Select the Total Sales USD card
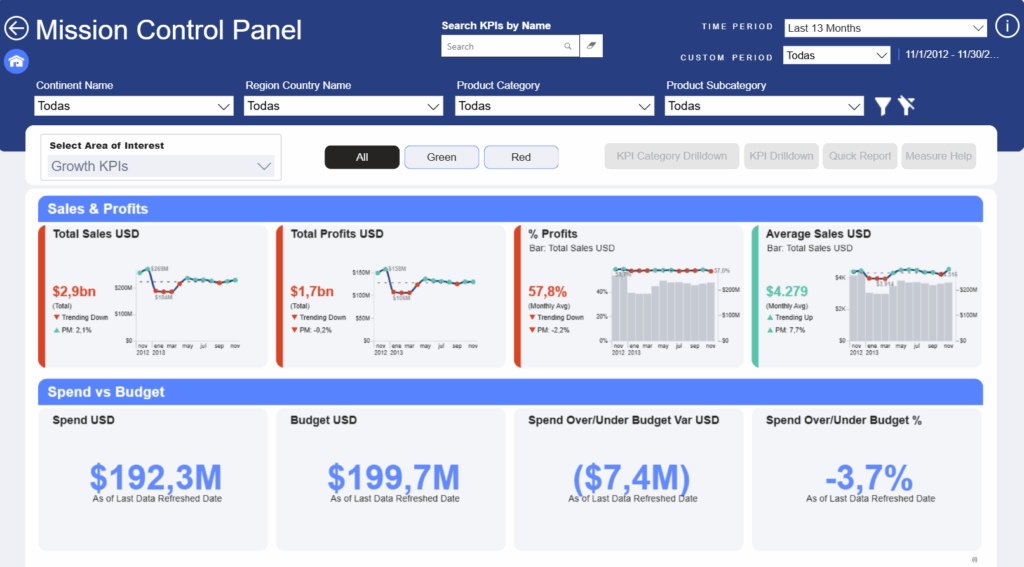Viewport: 1024px width, 567px height. [153, 296]
